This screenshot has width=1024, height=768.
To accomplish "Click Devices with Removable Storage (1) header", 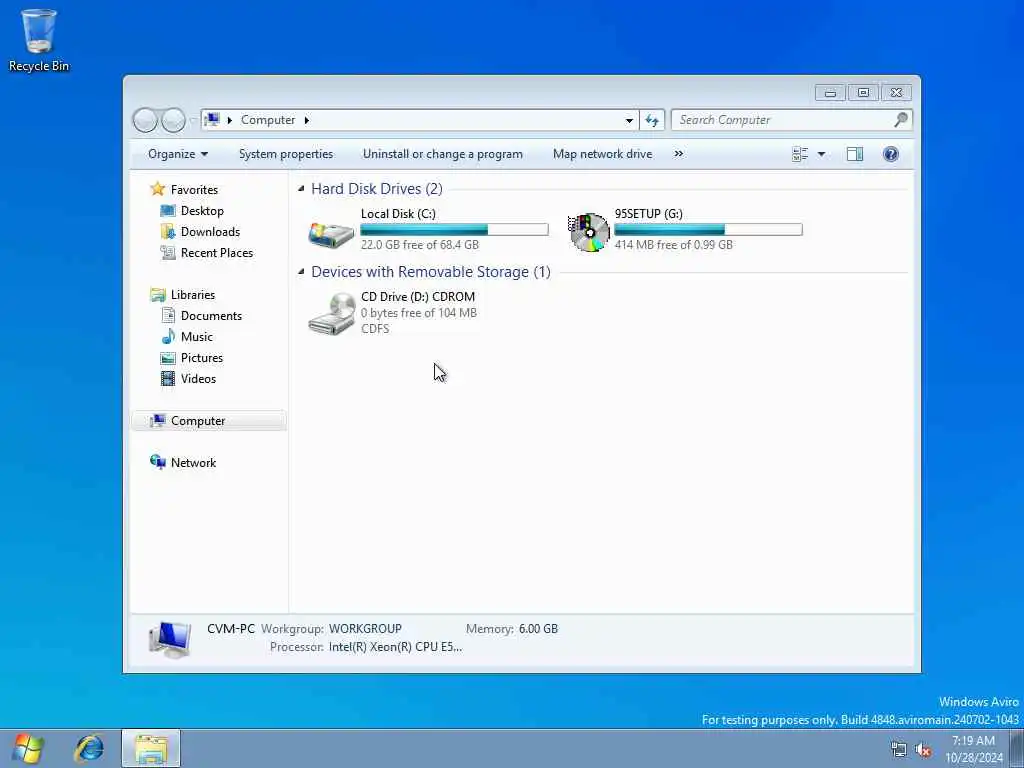I will pos(431,272).
